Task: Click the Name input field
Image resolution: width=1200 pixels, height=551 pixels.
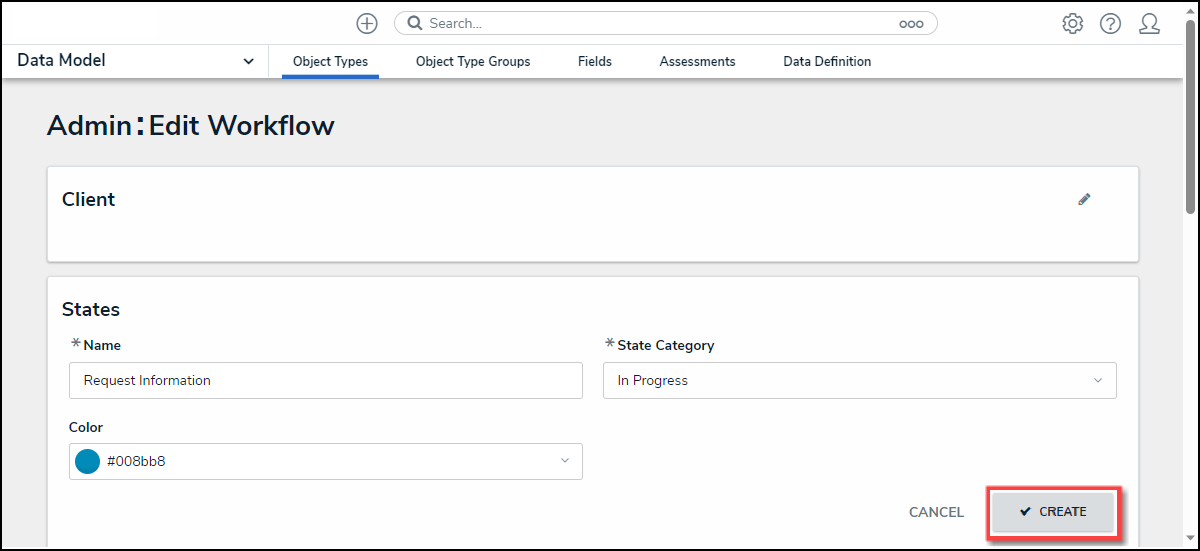Action: coord(325,381)
